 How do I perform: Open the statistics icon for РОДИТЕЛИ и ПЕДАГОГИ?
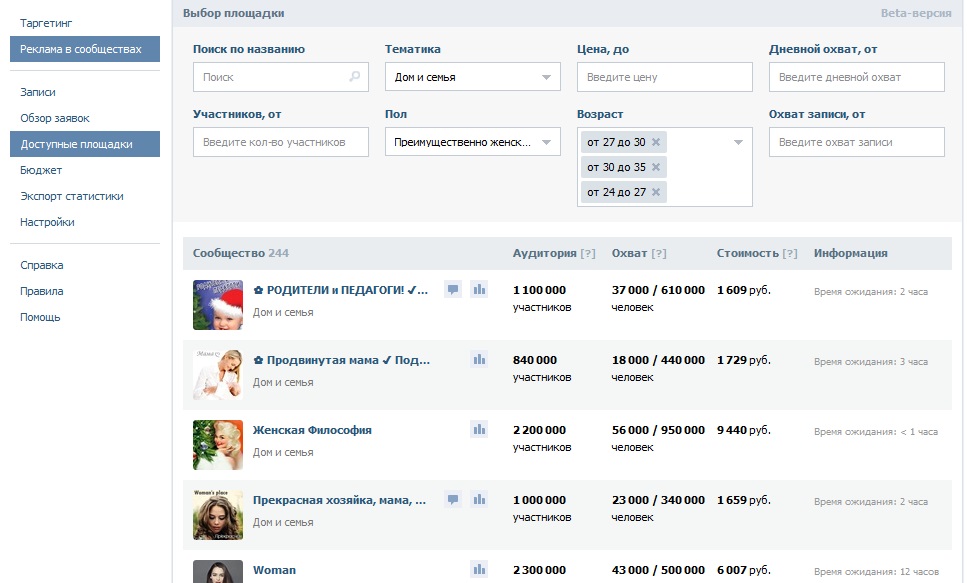479,289
